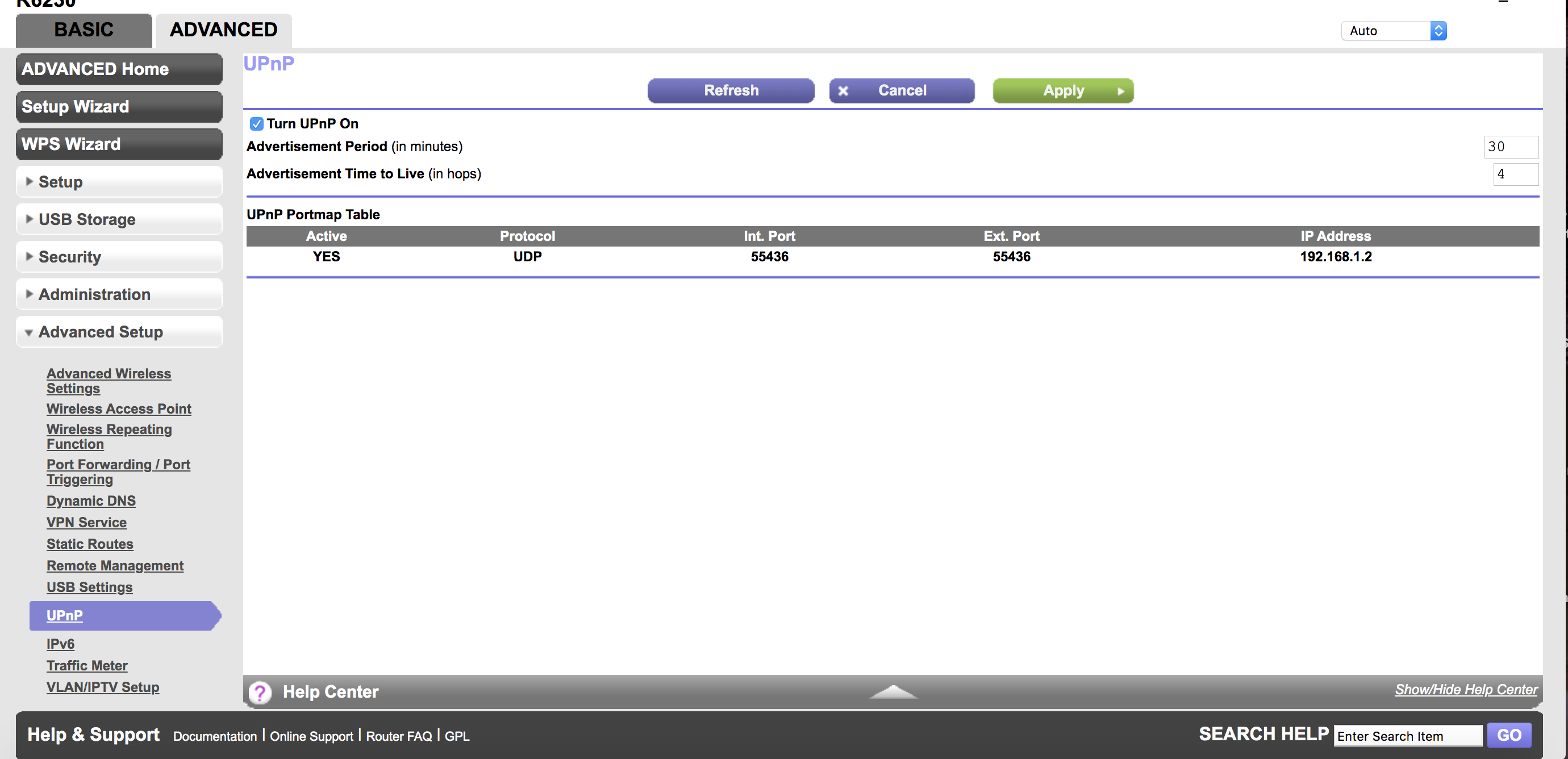Screen dimensions: 1568x759
Task: Click the Help Center question mark icon
Action: [x=260, y=692]
